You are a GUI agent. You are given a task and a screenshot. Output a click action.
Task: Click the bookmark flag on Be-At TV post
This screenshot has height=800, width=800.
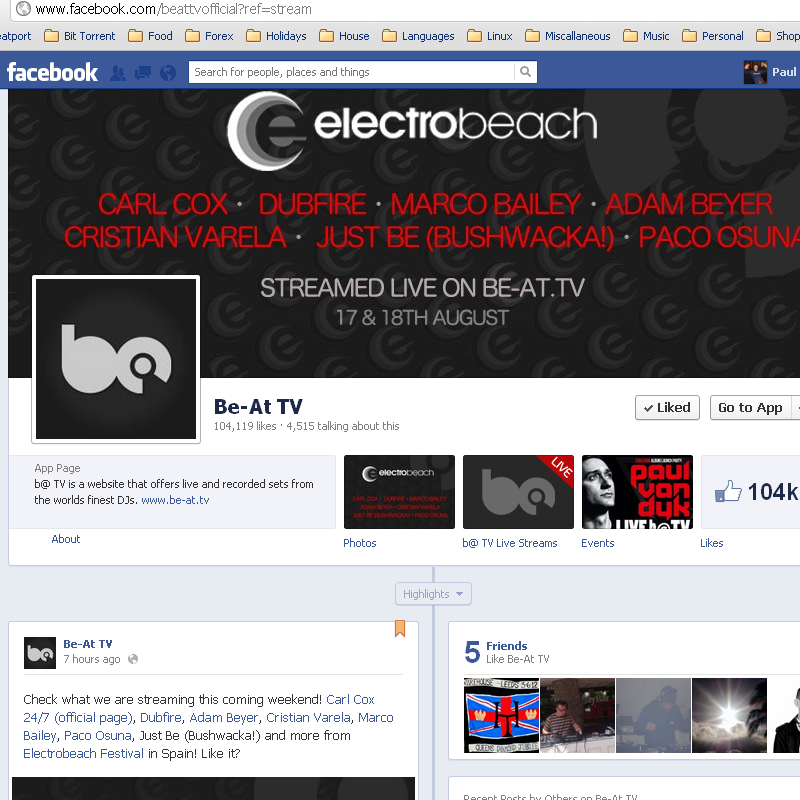(399, 629)
